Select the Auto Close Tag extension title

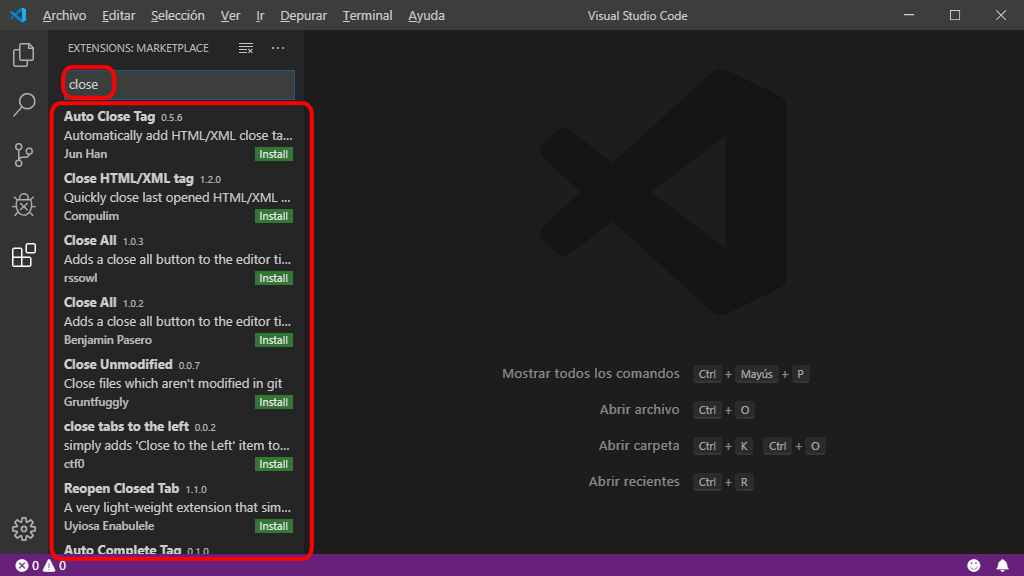[x=109, y=116]
